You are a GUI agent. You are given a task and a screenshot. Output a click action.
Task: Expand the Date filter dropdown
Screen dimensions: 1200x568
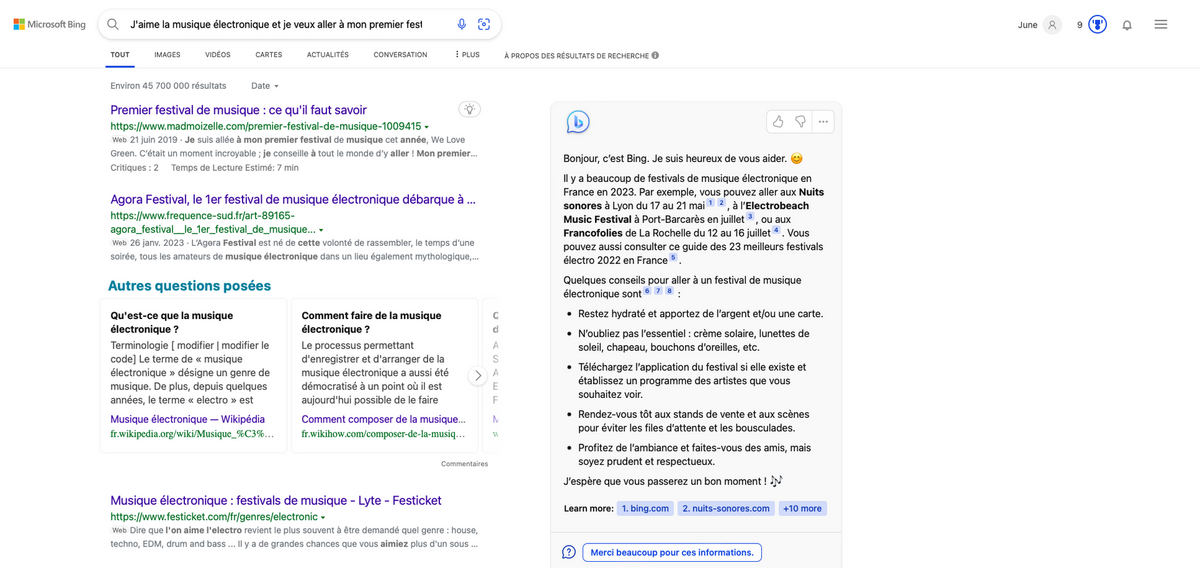coord(265,86)
